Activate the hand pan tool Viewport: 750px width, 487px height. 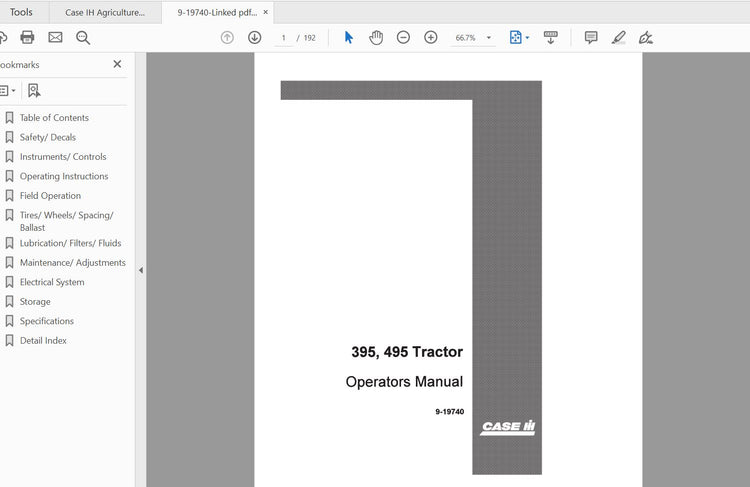point(376,37)
